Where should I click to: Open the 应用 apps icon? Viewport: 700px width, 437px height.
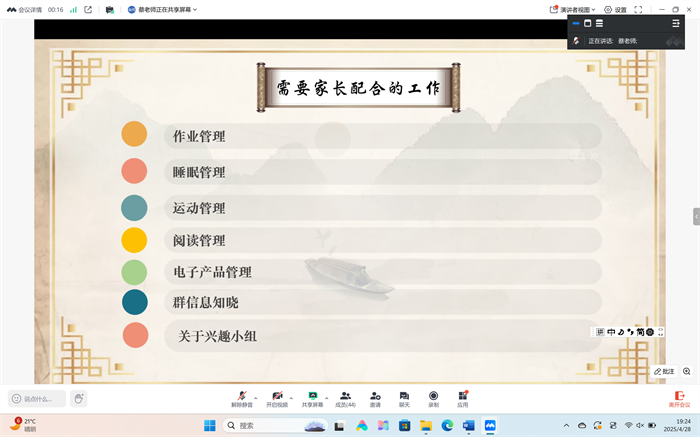(462, 396)
